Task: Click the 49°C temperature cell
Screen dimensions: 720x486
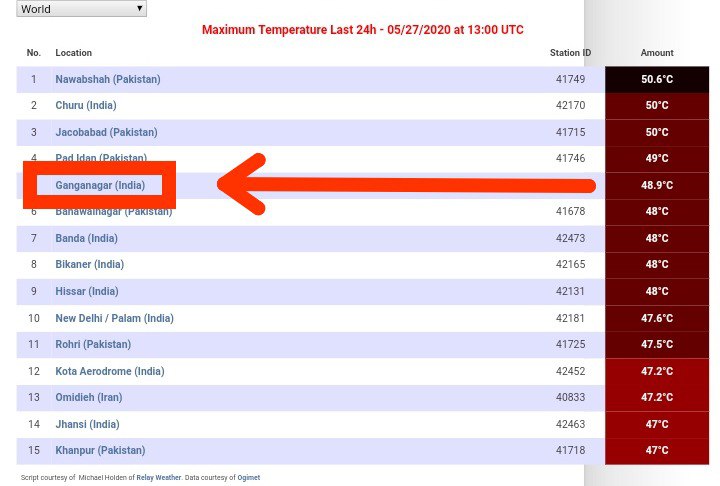Action: [657, 159]
